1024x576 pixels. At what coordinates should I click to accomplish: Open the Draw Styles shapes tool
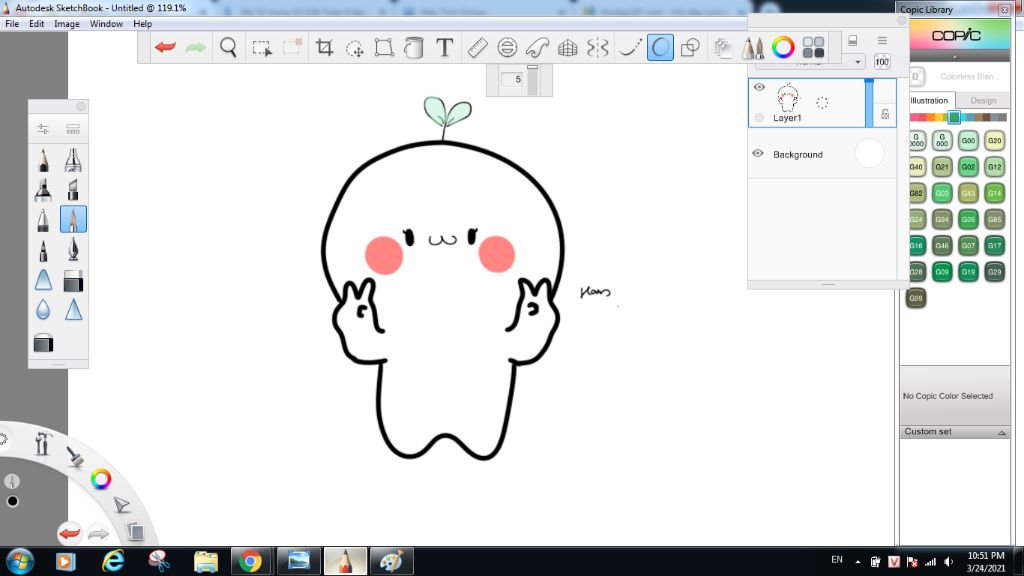click(x=690, y=47)
